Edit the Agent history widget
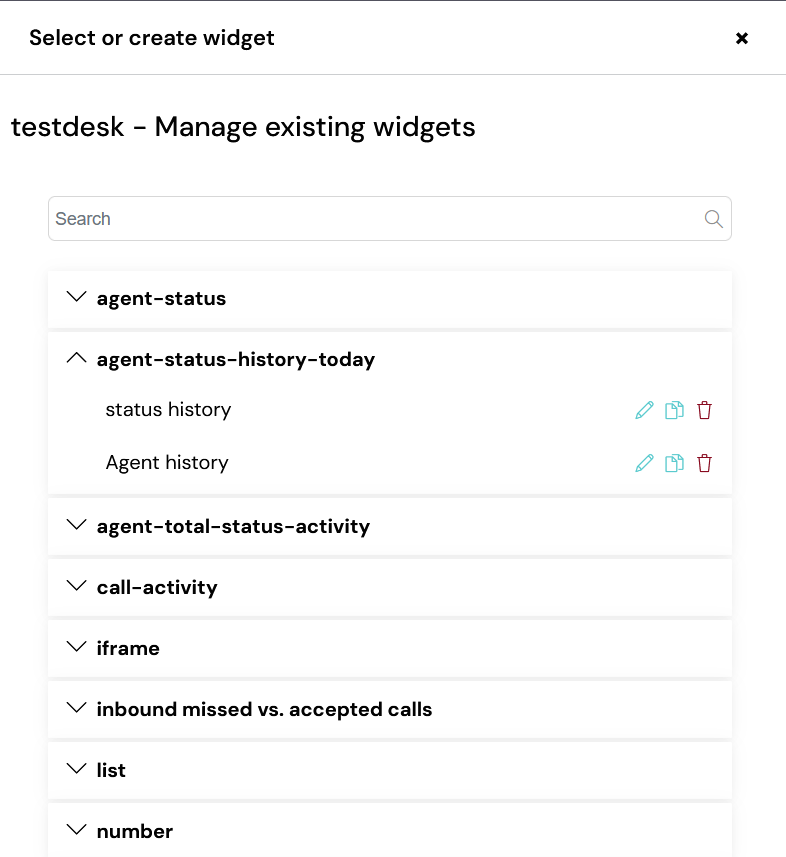 [x=644, y=463]
